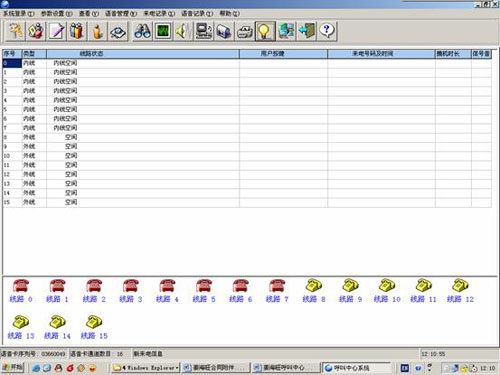Select table row number 10
This screenshot has width=500, height=375.
tap(247, 156)
